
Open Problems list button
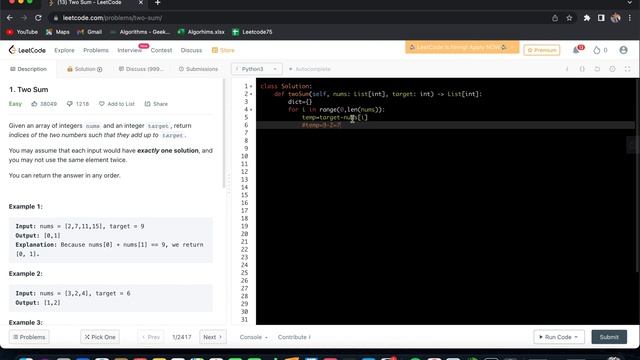click(x=29, y=337)
